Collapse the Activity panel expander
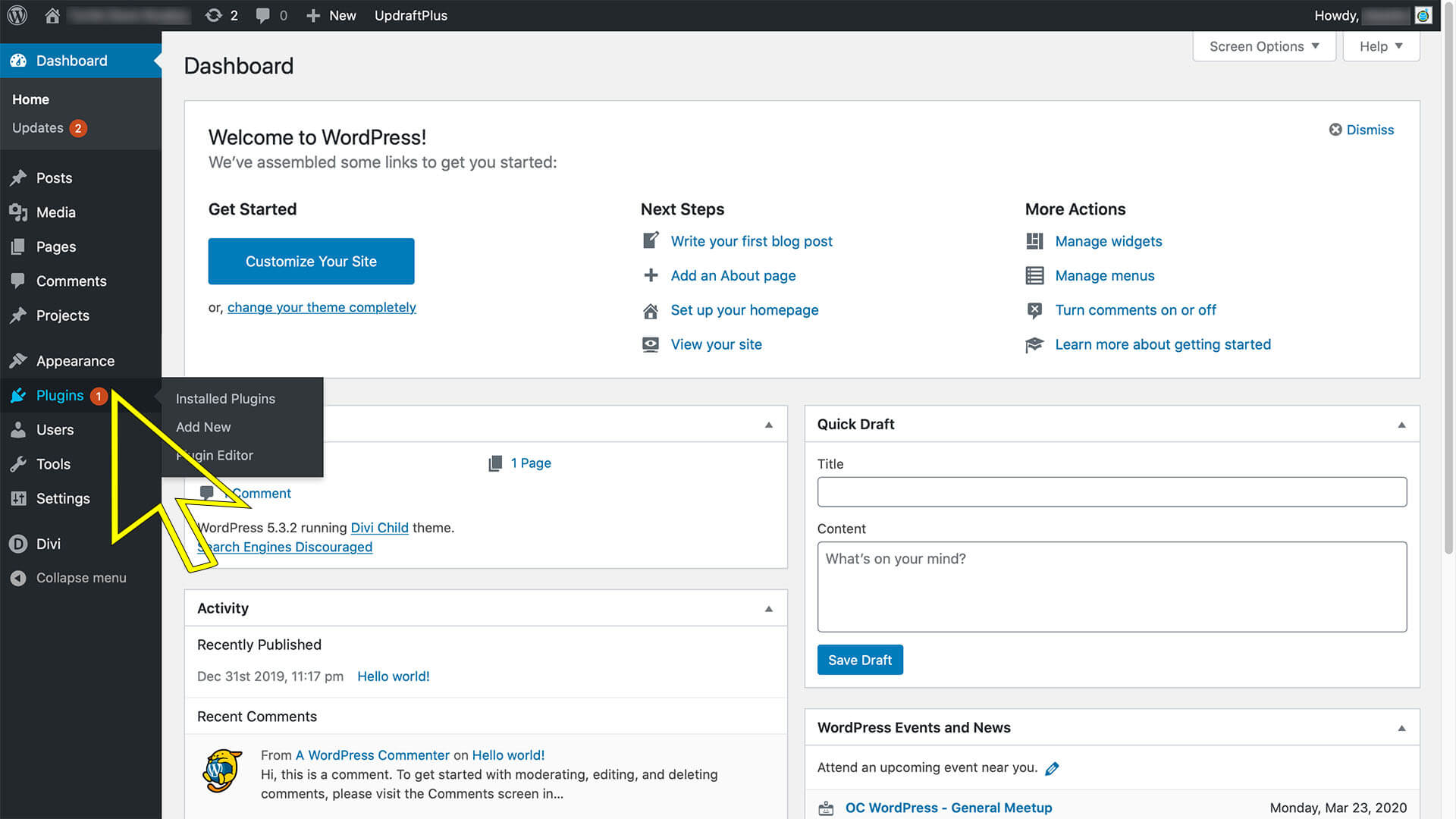The width and height of the screenshot is (1456, 819). [768, 608]
